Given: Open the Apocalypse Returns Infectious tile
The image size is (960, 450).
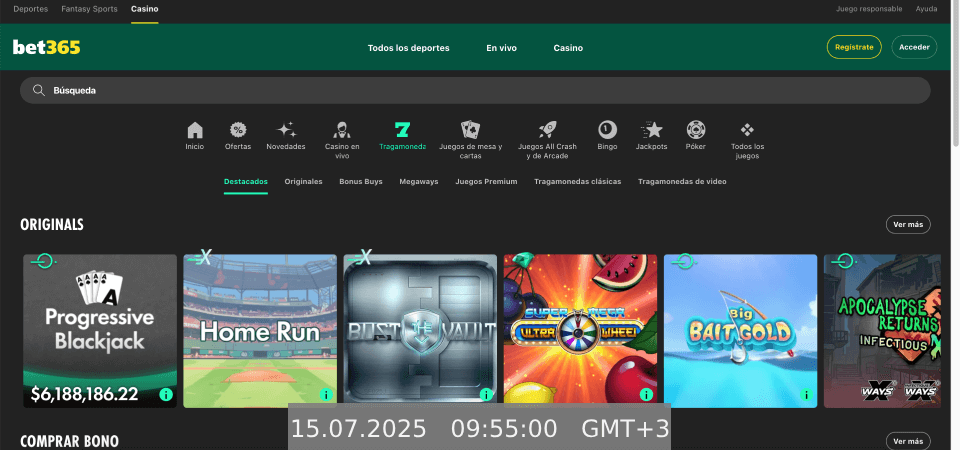Looking at the screenshot, I should pos(882,331).
